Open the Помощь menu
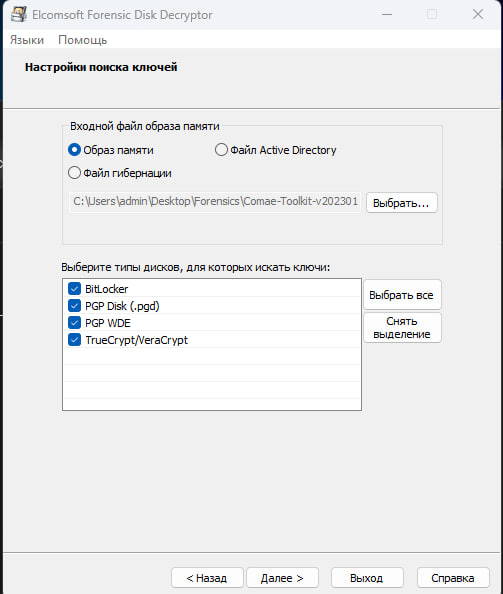This screenshot has height=594, width=503. click(82, 40)
